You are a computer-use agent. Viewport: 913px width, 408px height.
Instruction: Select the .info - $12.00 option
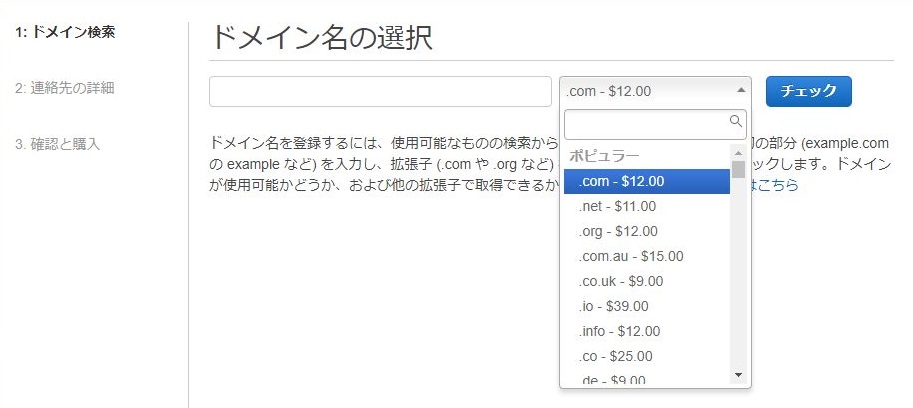[647, 331]
